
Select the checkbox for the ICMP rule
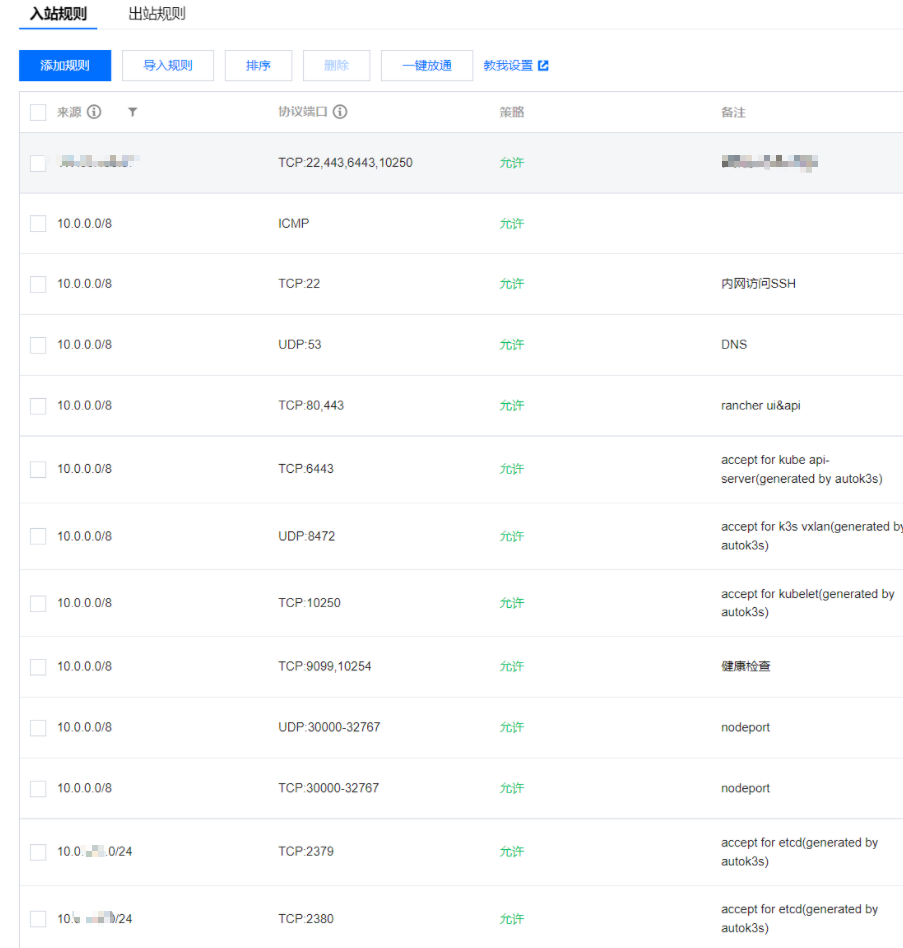click(x=38, y=224)
